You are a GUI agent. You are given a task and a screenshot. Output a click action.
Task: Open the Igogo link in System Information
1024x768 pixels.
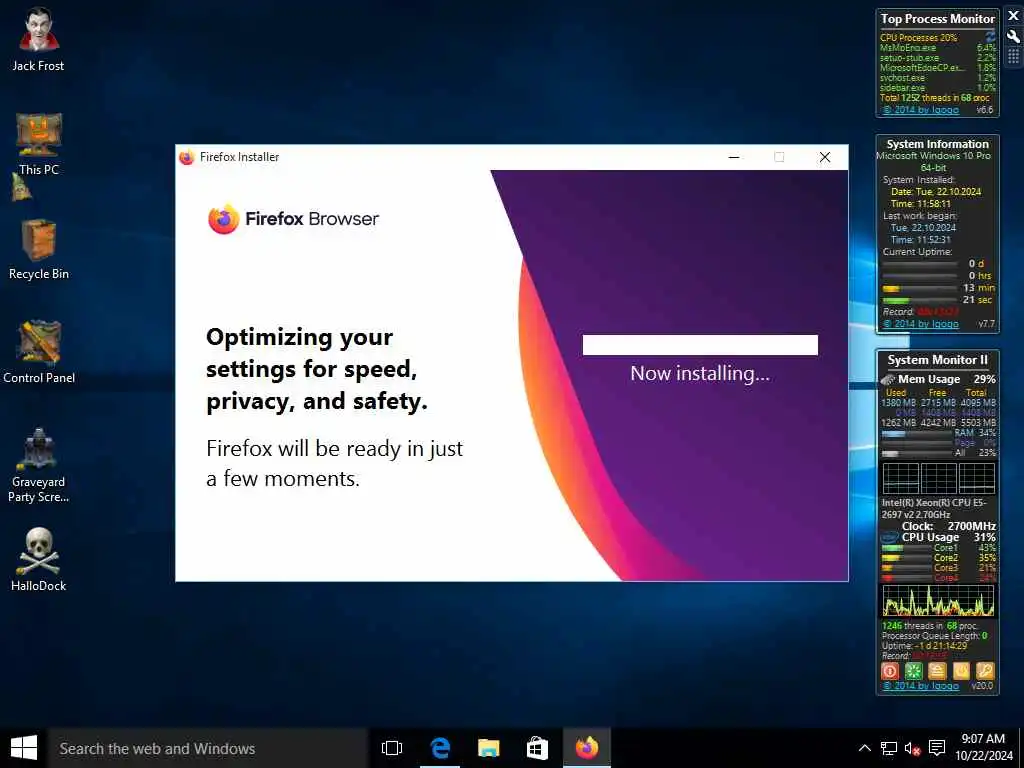[x=921, y=324]
